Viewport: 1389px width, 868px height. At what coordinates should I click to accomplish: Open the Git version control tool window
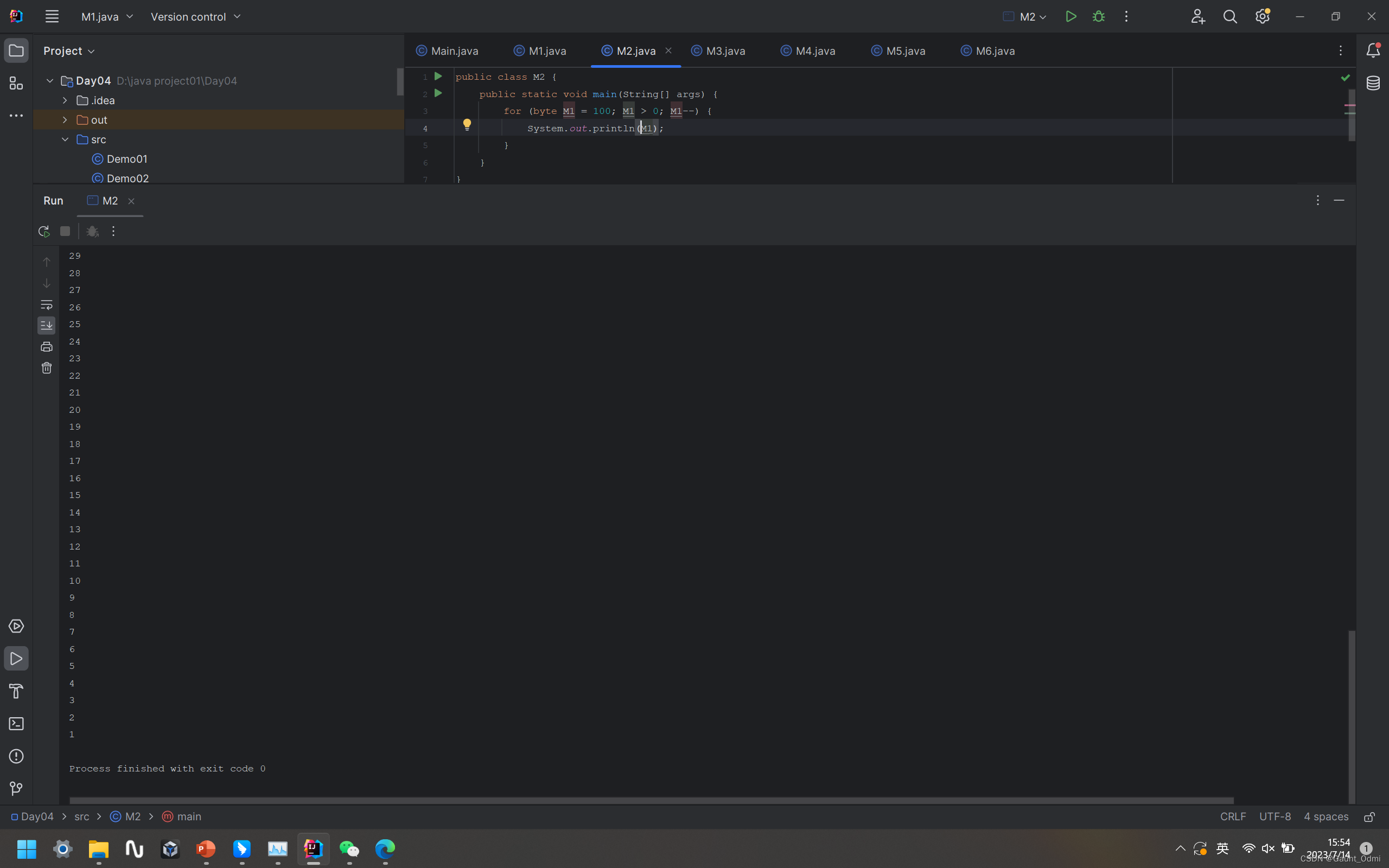(x=16, y=789)
